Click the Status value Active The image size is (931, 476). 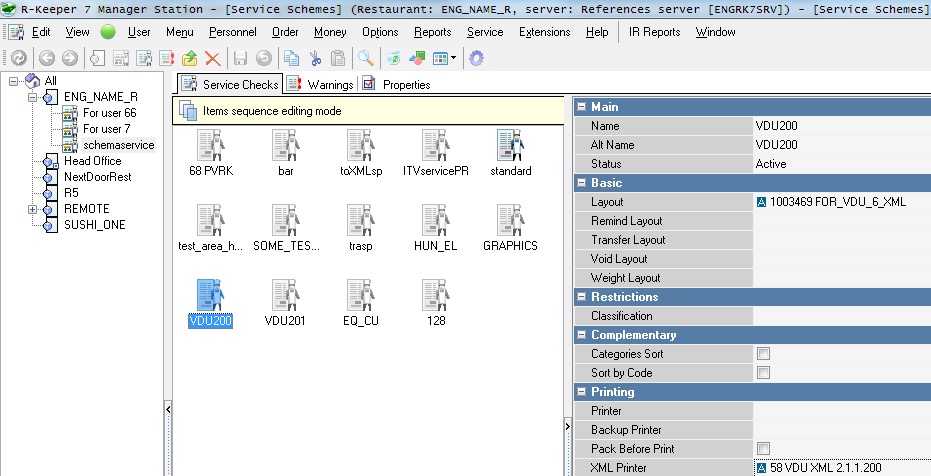point(842,164)
